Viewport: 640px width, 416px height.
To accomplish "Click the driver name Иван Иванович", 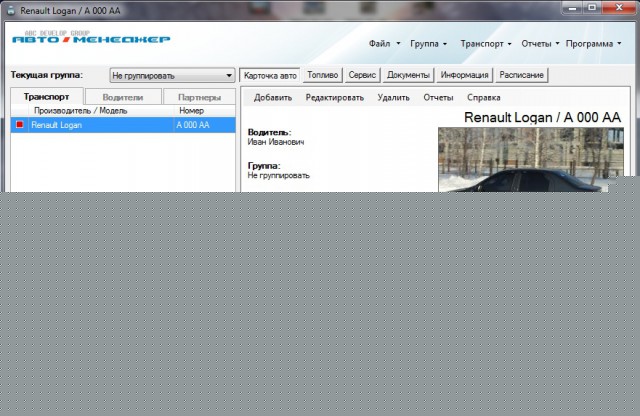I will click(x=276, y=142).
